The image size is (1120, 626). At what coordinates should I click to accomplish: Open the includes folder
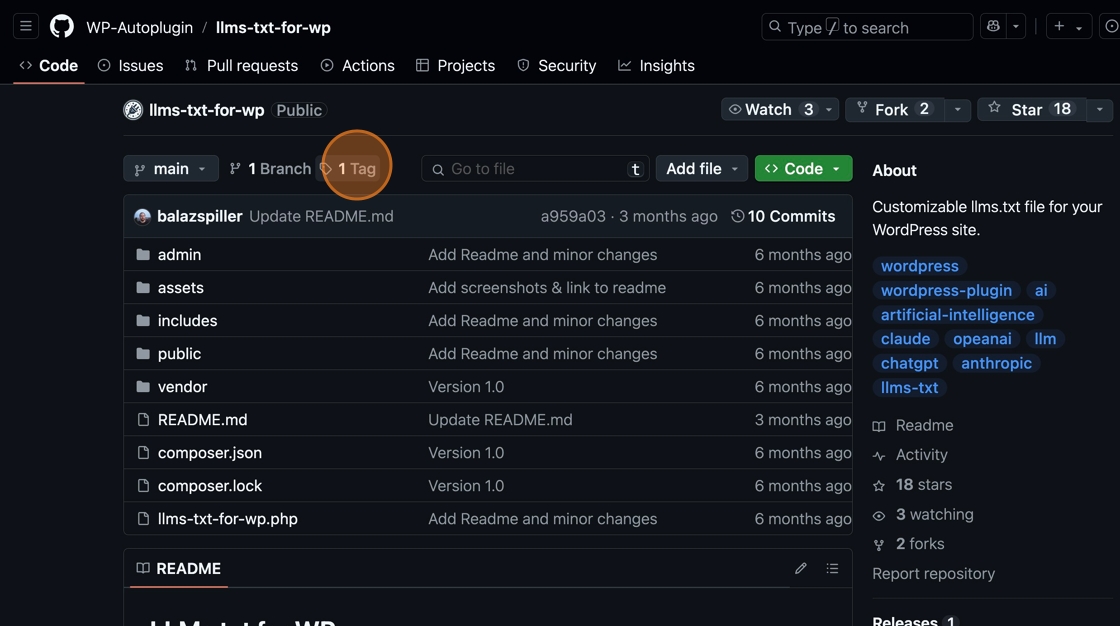click(x=187, y=321)
